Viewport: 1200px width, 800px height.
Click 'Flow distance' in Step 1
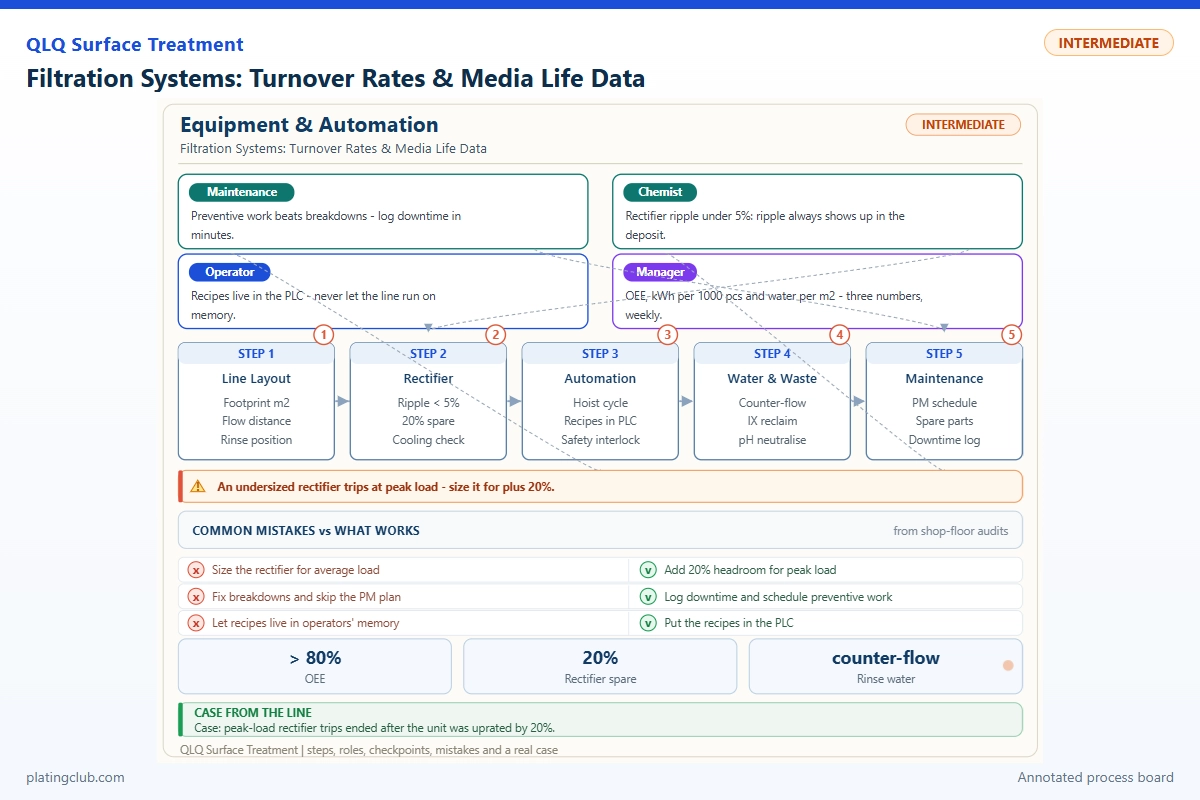256,421
